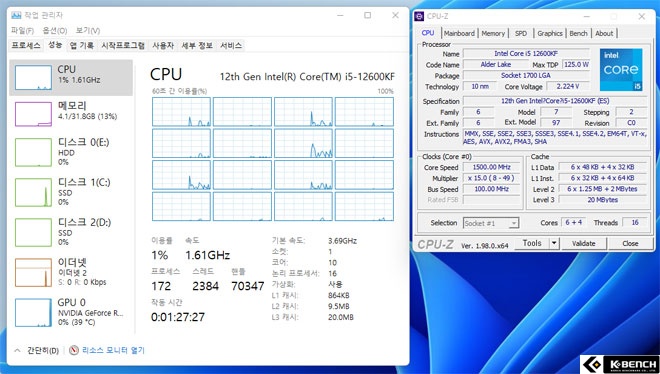Viewport: 660px width, 374px height.
Task: Click the 16 threads value in CPU-Z
Action: pos(635,222)
